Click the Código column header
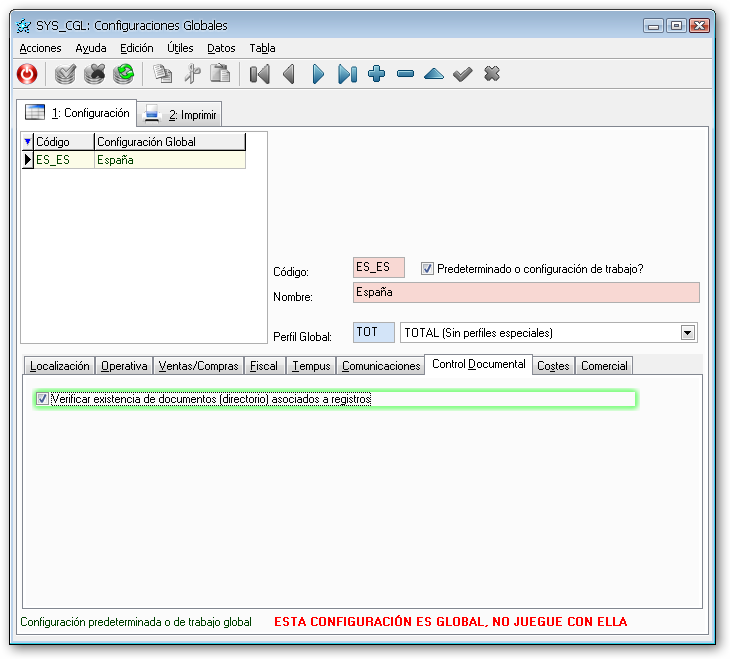 pyautogui.click(x=64, y=142)
